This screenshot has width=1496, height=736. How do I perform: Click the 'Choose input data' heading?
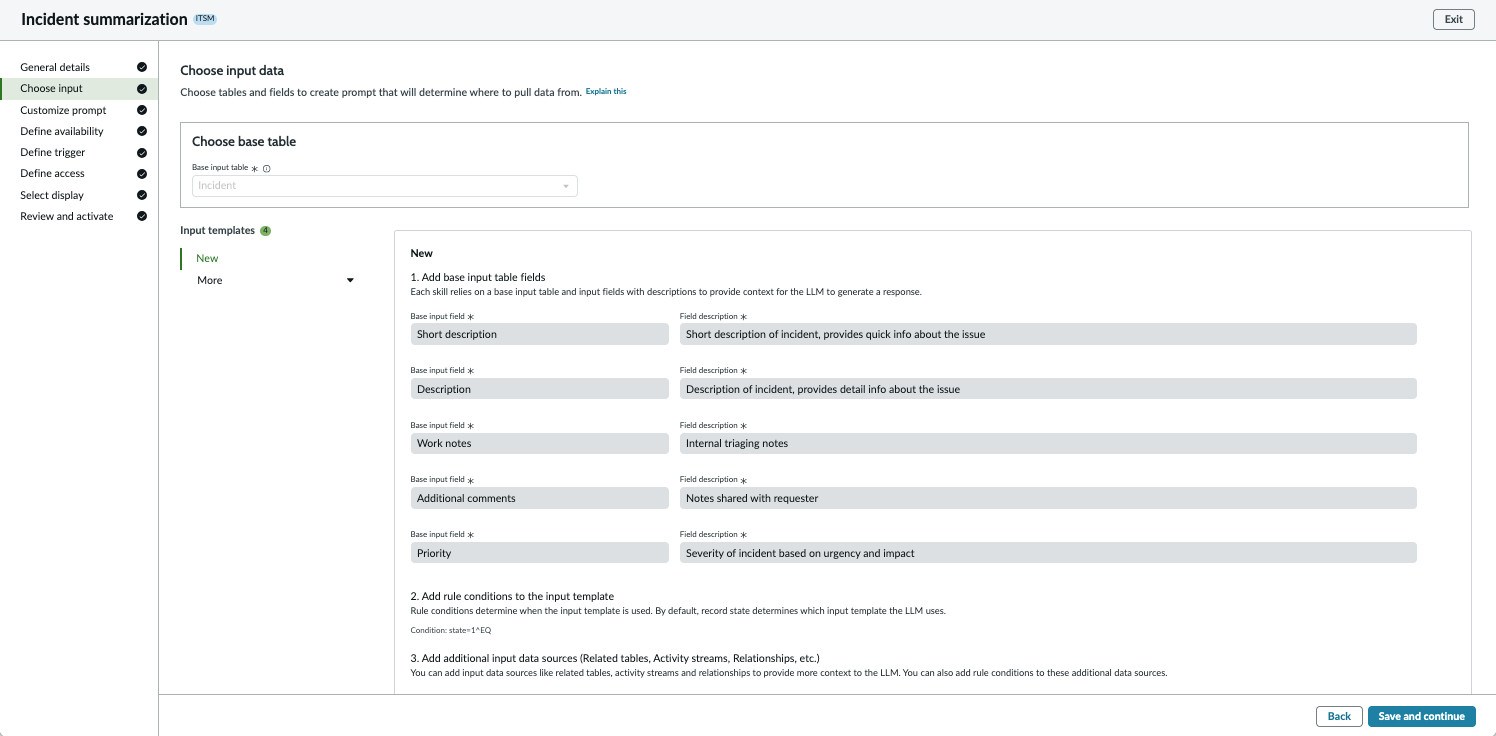click(x=232, y=71)
